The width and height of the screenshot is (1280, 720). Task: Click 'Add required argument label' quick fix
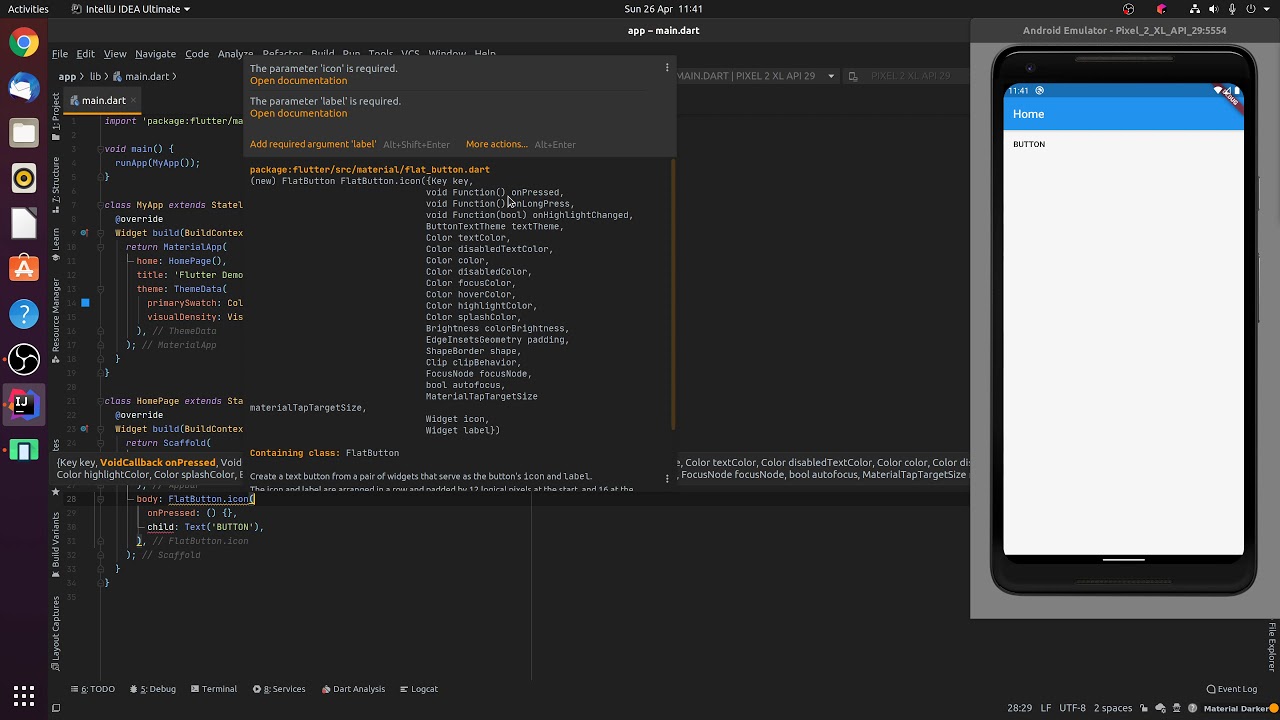313,144
